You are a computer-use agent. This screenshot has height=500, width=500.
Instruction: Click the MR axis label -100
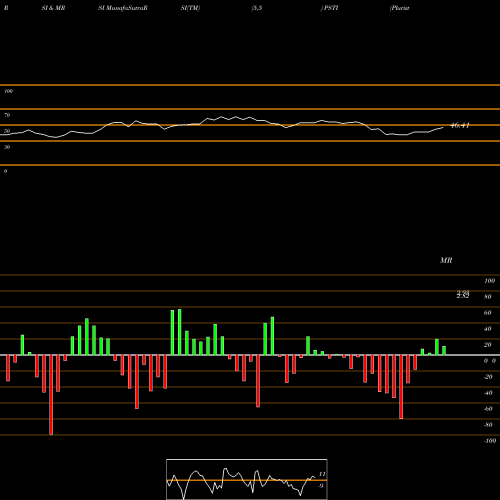click(x=490, y=441)
